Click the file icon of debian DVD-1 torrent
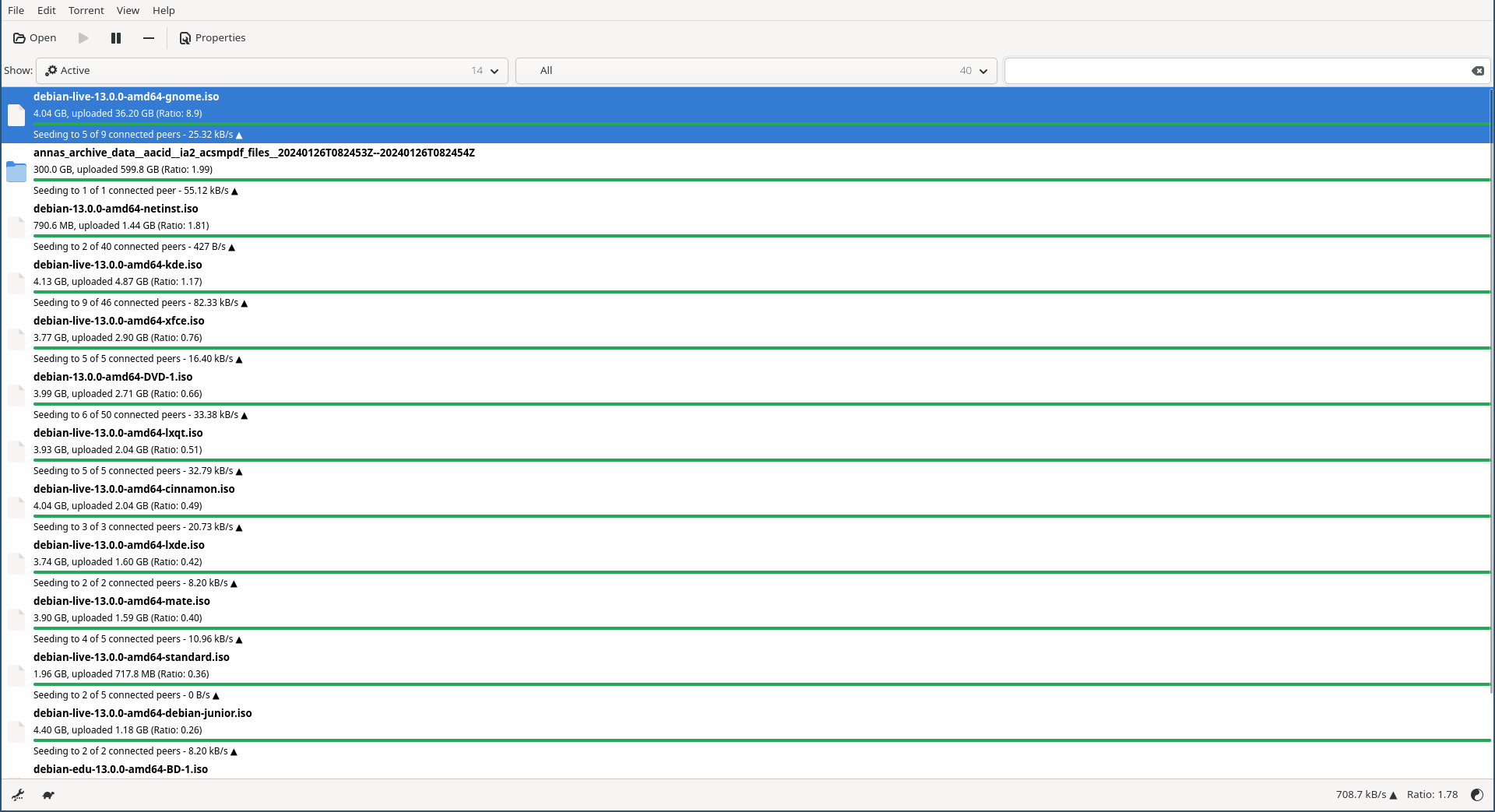This screenshot has width=1495, height=812. tap(16, 395)
